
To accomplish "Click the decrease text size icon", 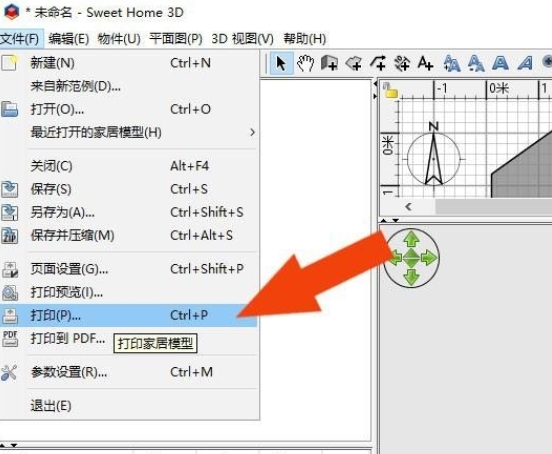I will click(x=476, y=63).
